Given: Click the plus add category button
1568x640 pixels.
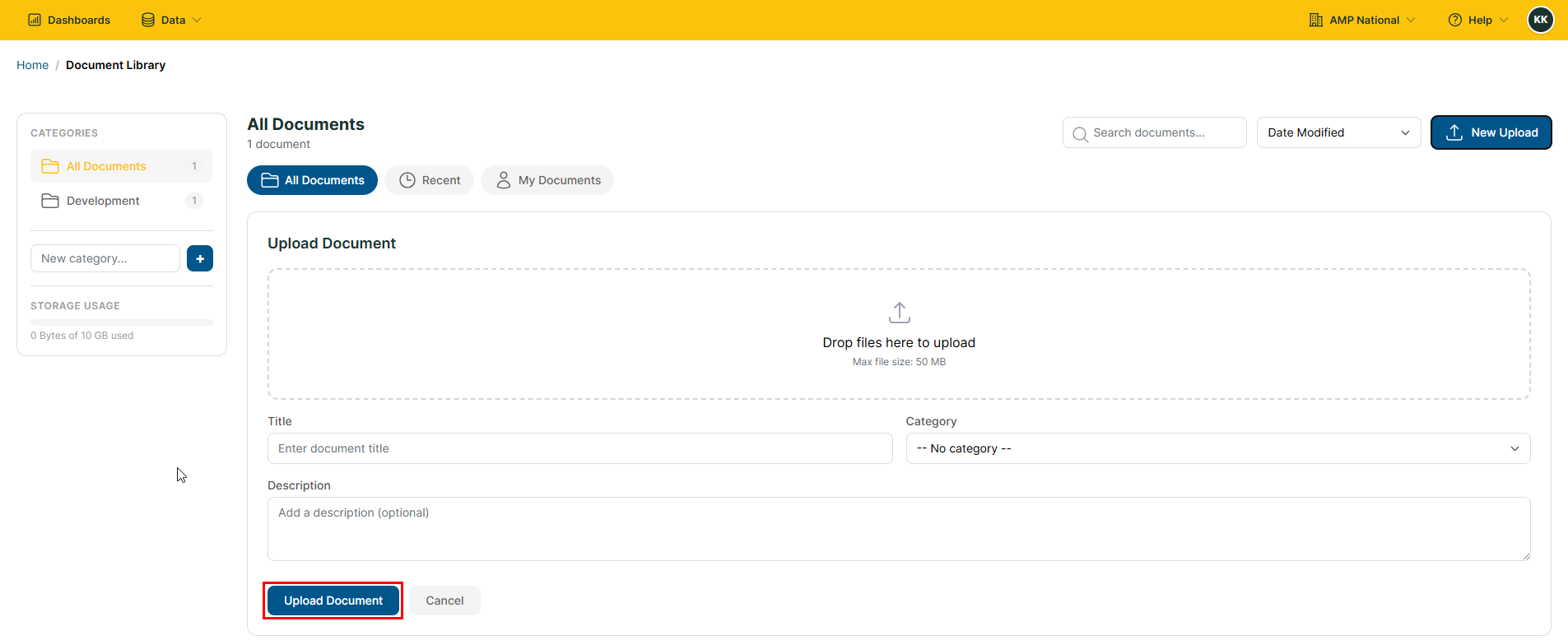Looking at the screenshot, I should [x=200, y=258].
